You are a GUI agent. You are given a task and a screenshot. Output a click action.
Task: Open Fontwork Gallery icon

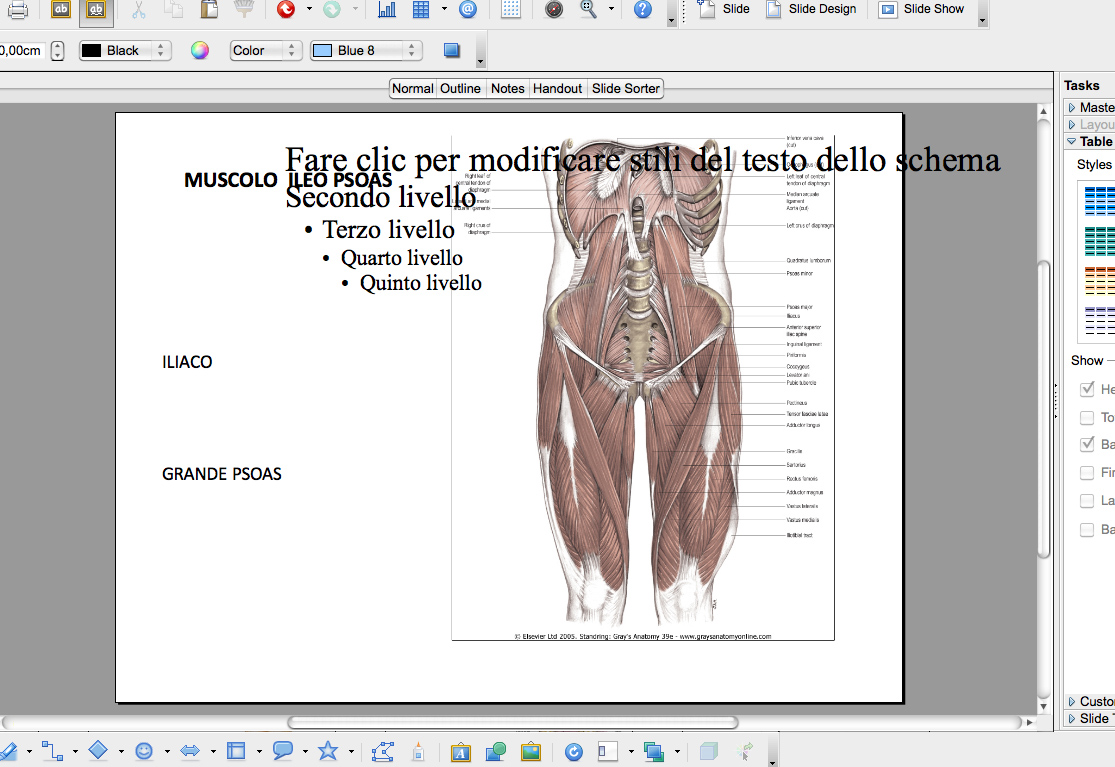click(461, 751)
